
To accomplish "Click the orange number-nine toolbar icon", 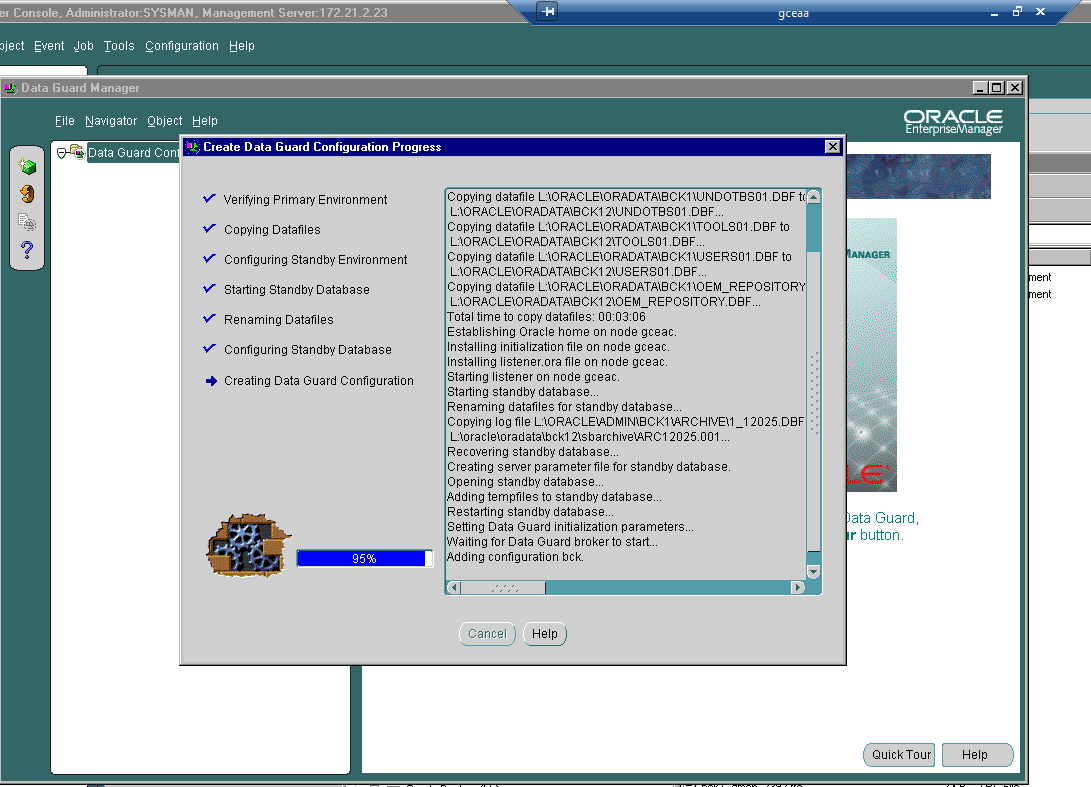I will (27, 194).
